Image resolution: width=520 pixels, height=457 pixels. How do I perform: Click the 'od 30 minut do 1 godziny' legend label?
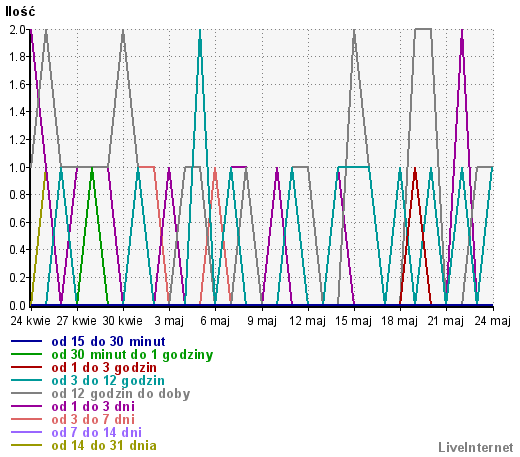point(132,355)
